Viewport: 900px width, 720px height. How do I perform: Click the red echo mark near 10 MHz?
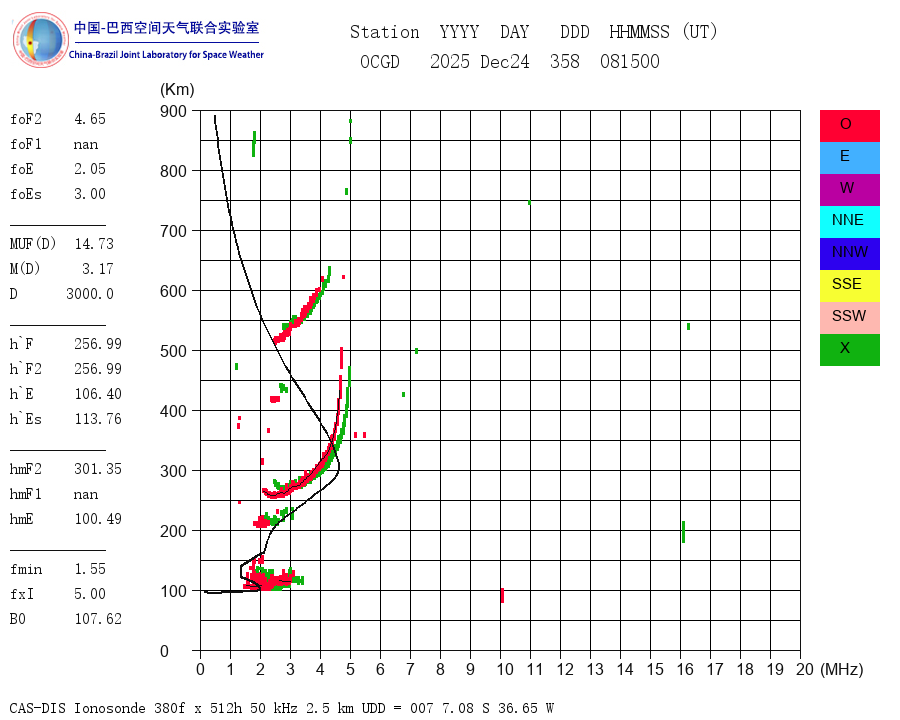[502, 595]
